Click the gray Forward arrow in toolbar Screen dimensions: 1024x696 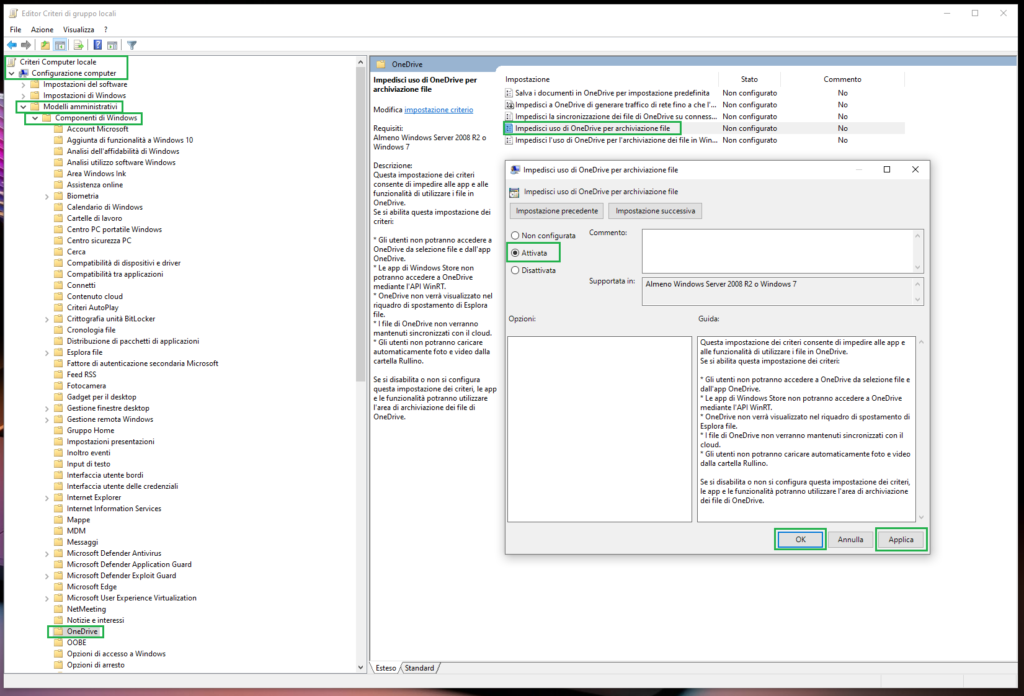(x=26, y=45)
